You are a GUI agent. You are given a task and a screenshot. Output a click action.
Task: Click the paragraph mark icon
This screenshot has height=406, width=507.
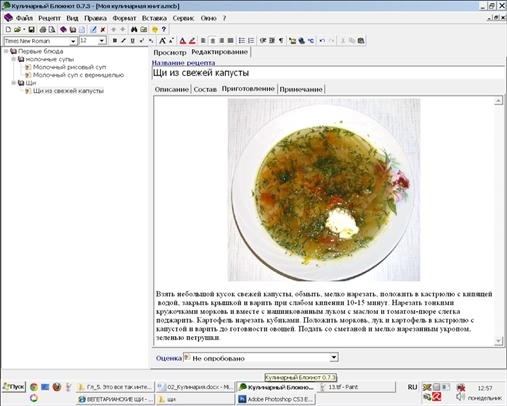281,41
